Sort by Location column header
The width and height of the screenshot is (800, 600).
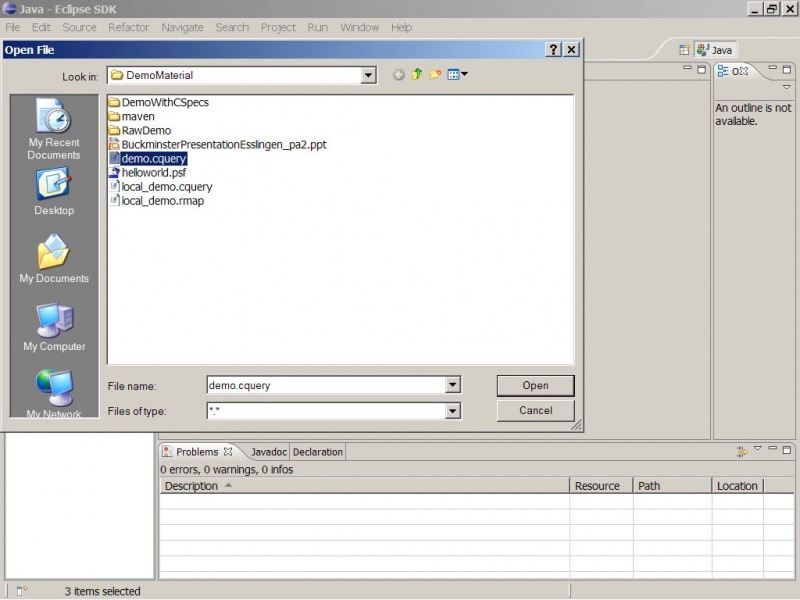[x=738, y=486]
